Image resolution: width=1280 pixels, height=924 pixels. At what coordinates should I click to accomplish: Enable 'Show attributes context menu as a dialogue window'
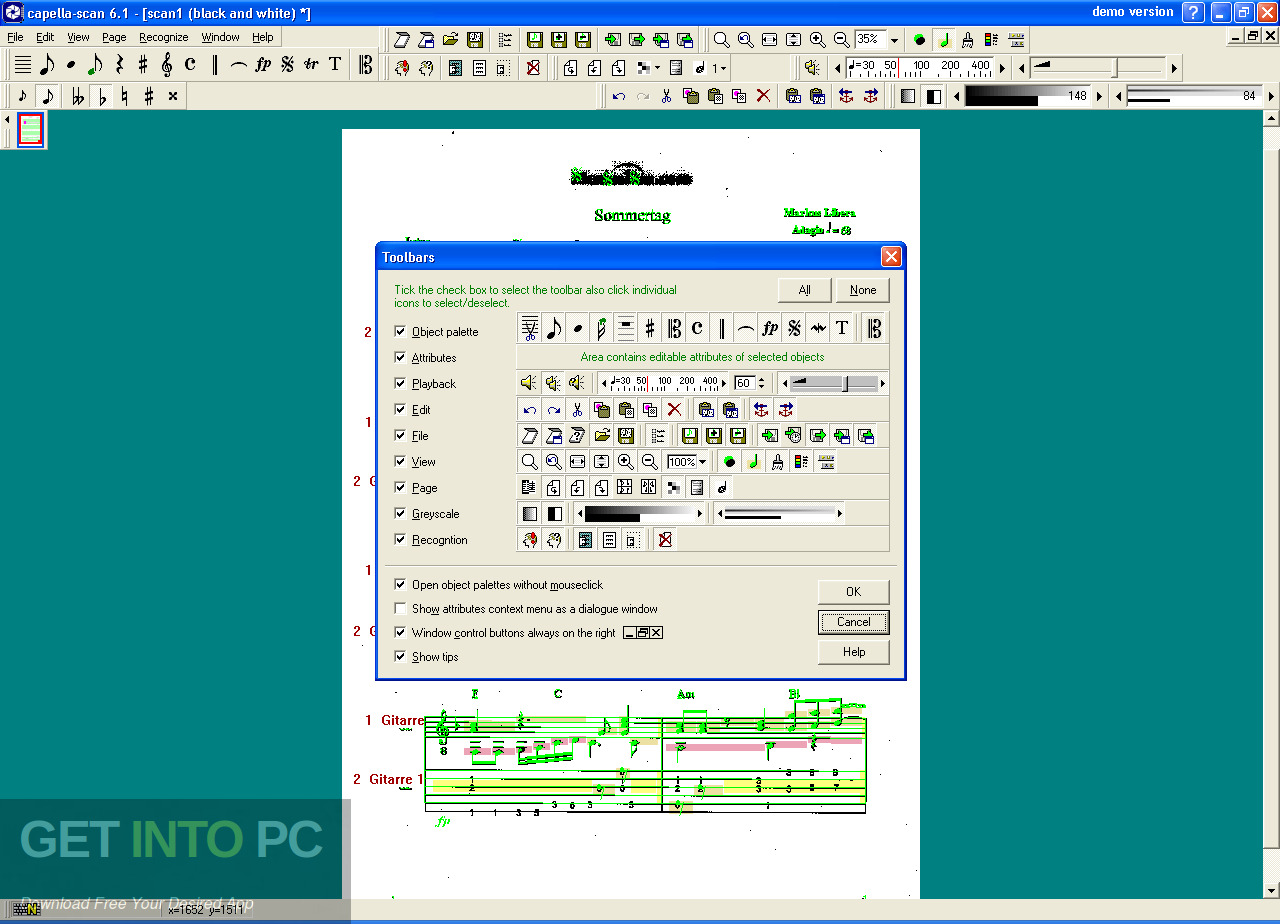tap(401, 608)
